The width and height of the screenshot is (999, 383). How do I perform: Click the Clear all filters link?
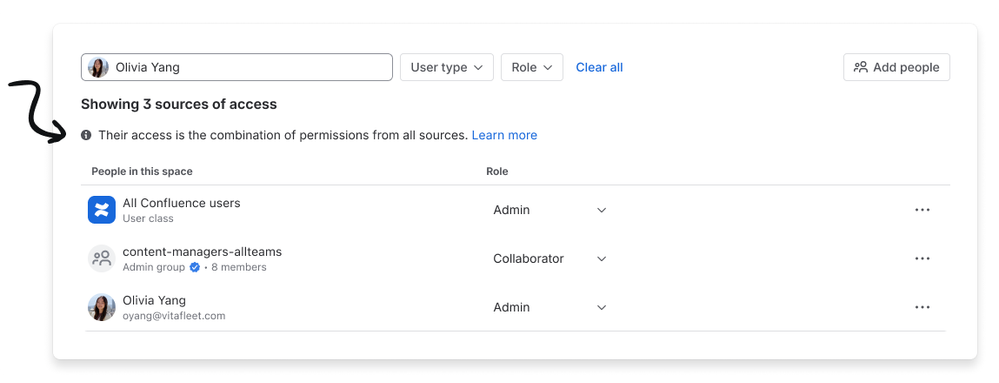600,68
